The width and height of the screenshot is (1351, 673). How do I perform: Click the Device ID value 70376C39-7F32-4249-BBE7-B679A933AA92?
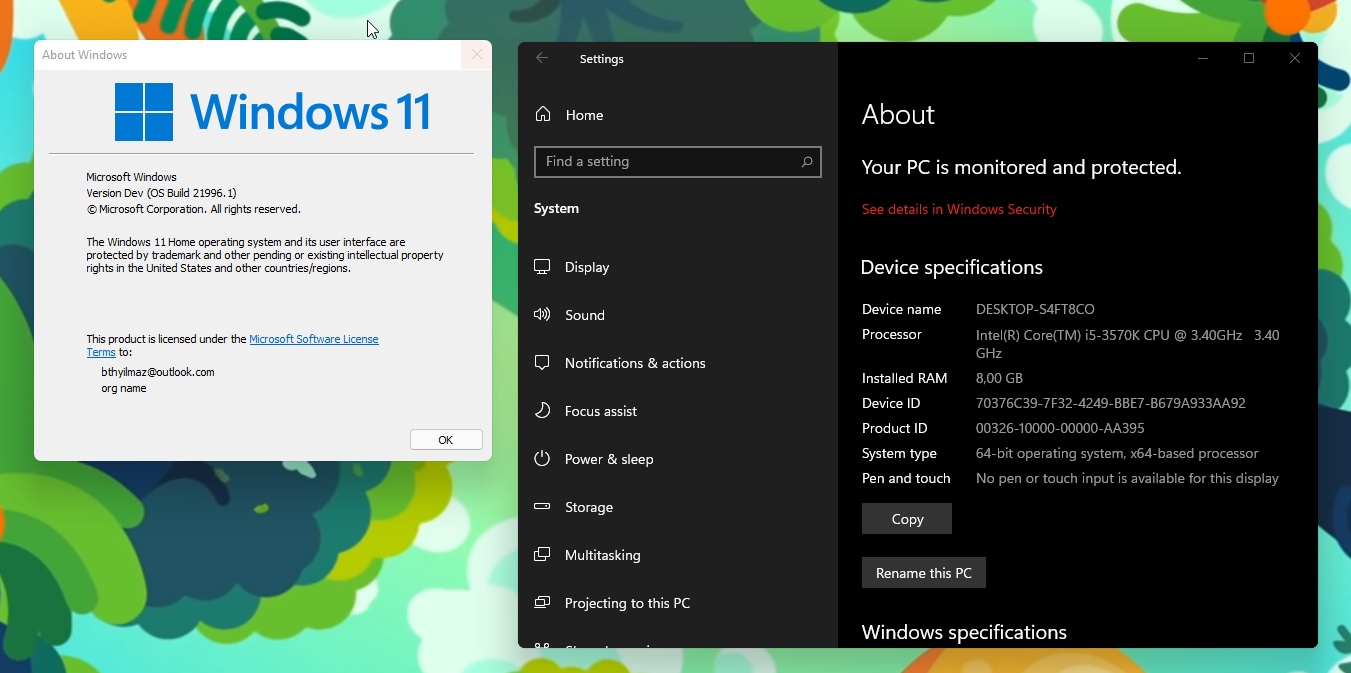[1111, 403]
